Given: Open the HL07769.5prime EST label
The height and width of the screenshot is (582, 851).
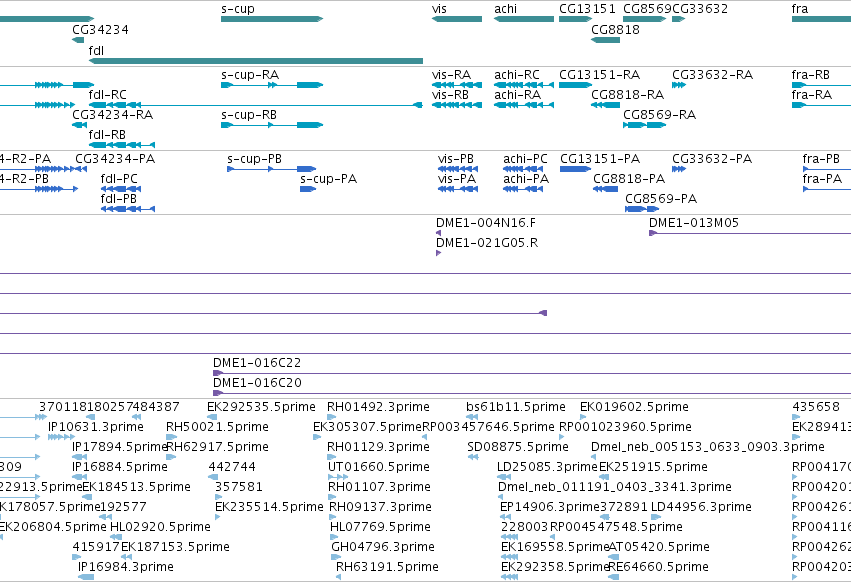Looking at the screenshot, I should point(380,527).
